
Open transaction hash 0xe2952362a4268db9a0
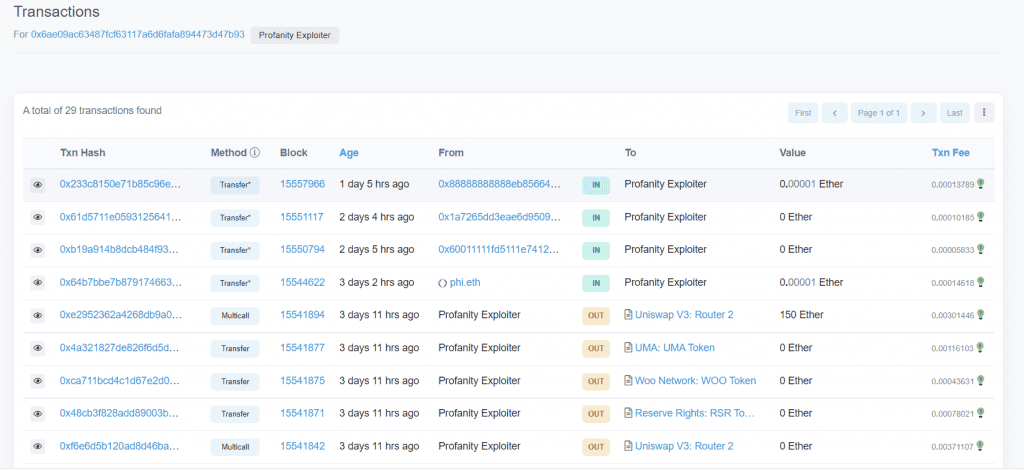click(120, 315)
